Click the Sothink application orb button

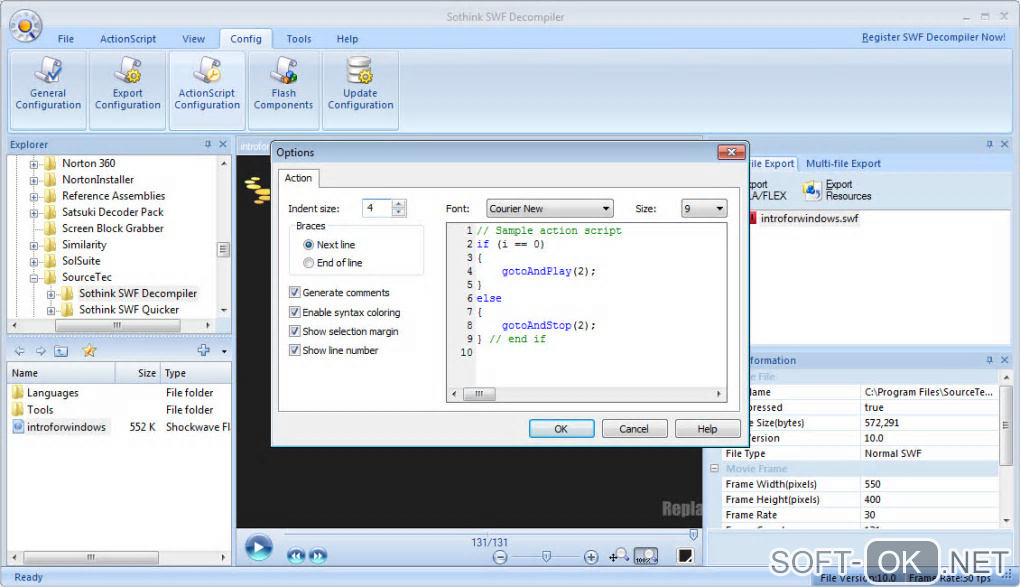[25, 27]
